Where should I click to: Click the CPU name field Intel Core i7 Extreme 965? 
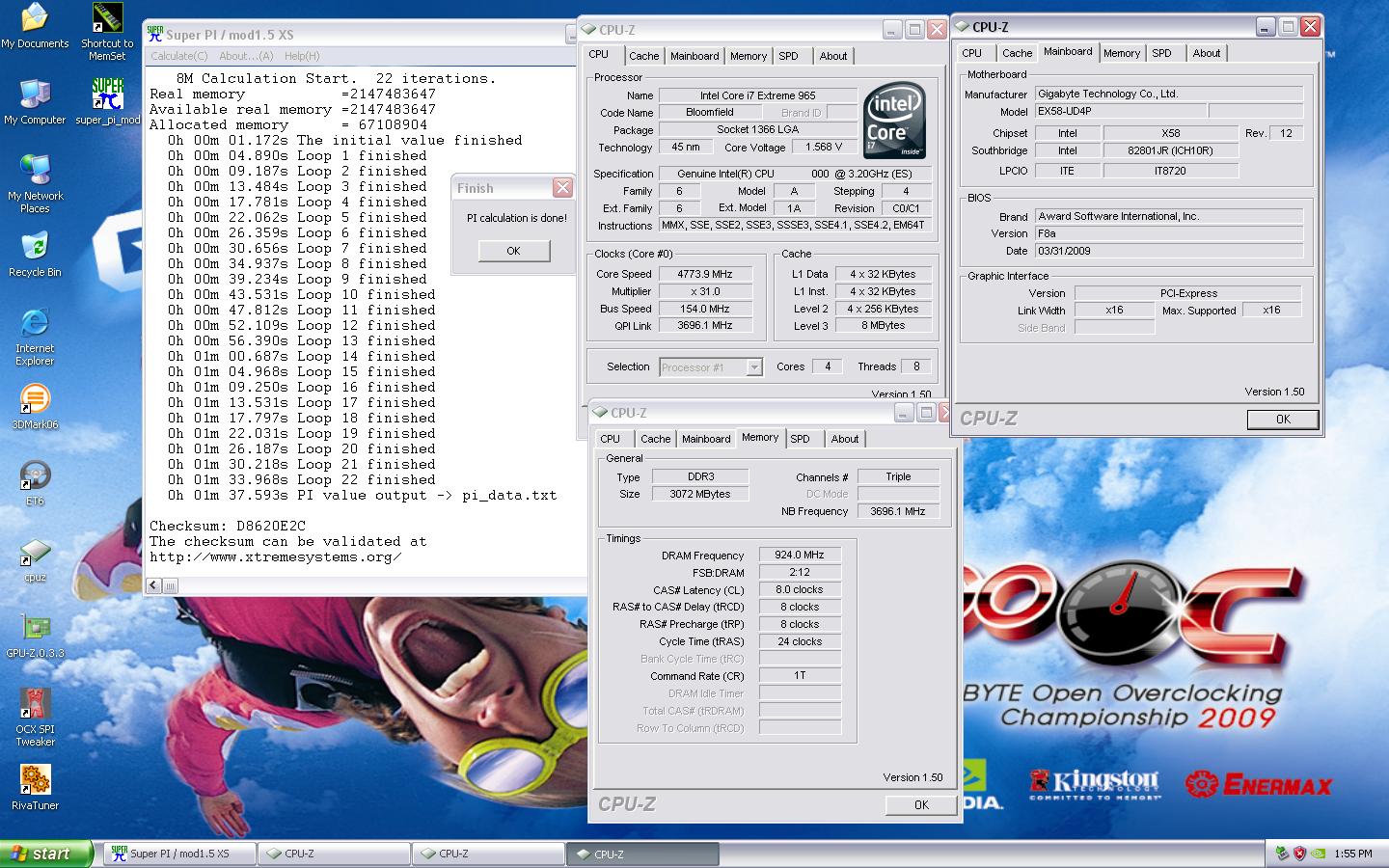[758, 95]
